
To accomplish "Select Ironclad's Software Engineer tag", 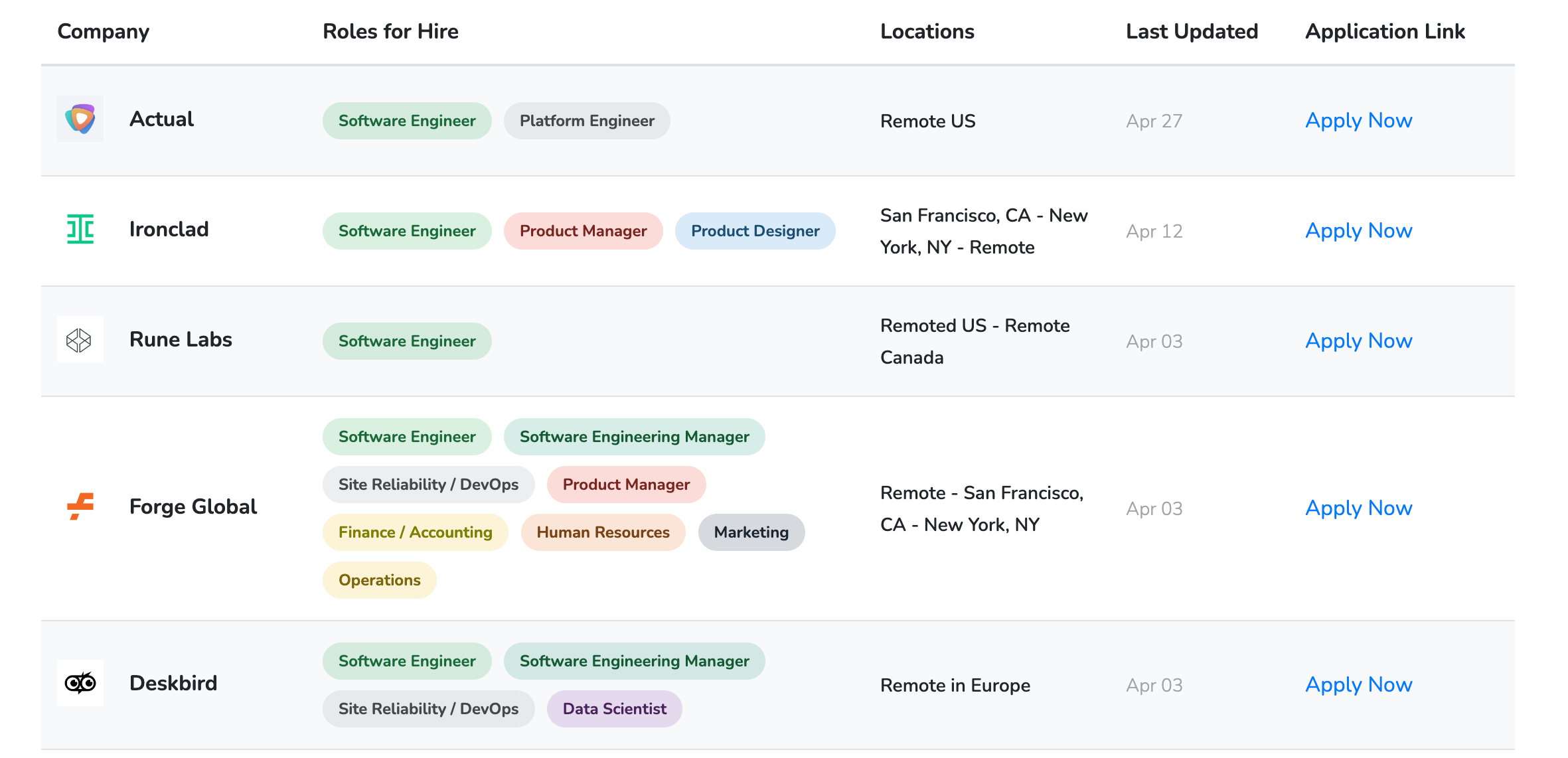I will coord(407,231).
